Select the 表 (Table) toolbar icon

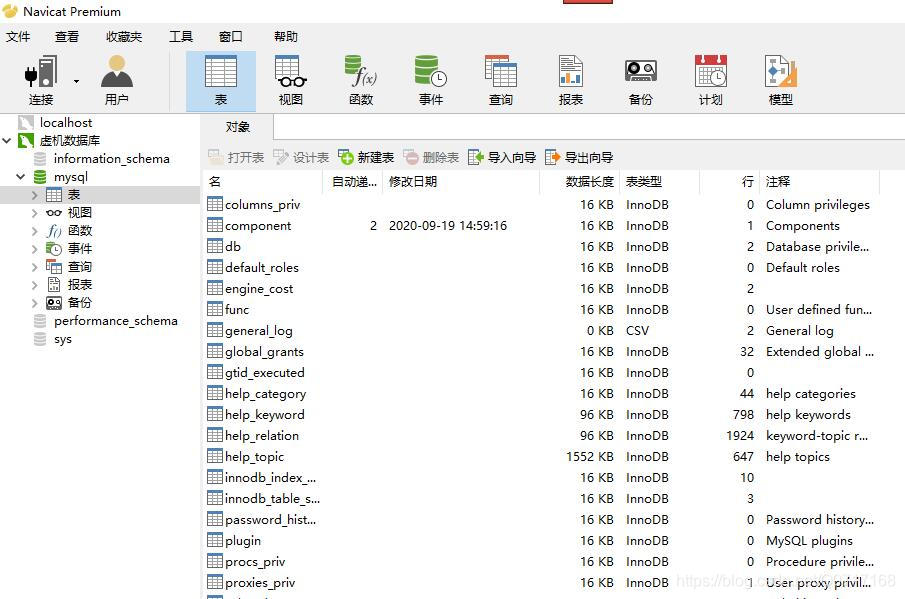(220, 81)
